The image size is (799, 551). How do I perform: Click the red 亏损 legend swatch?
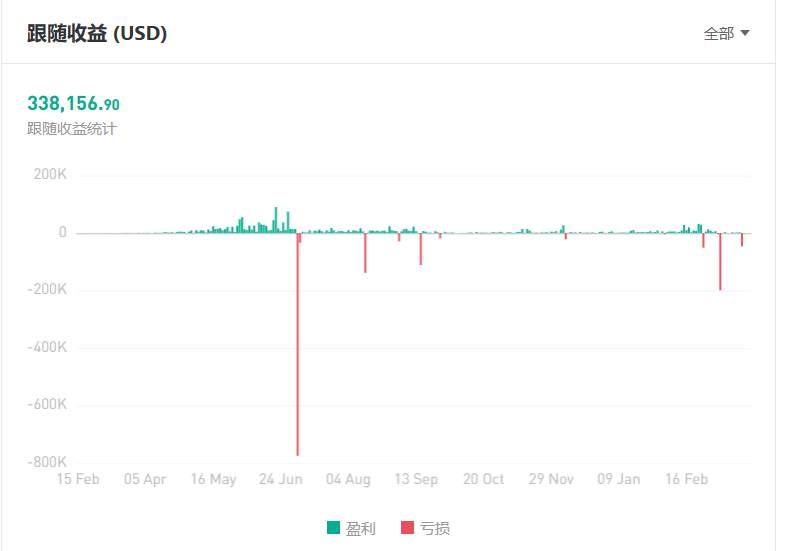407,528
